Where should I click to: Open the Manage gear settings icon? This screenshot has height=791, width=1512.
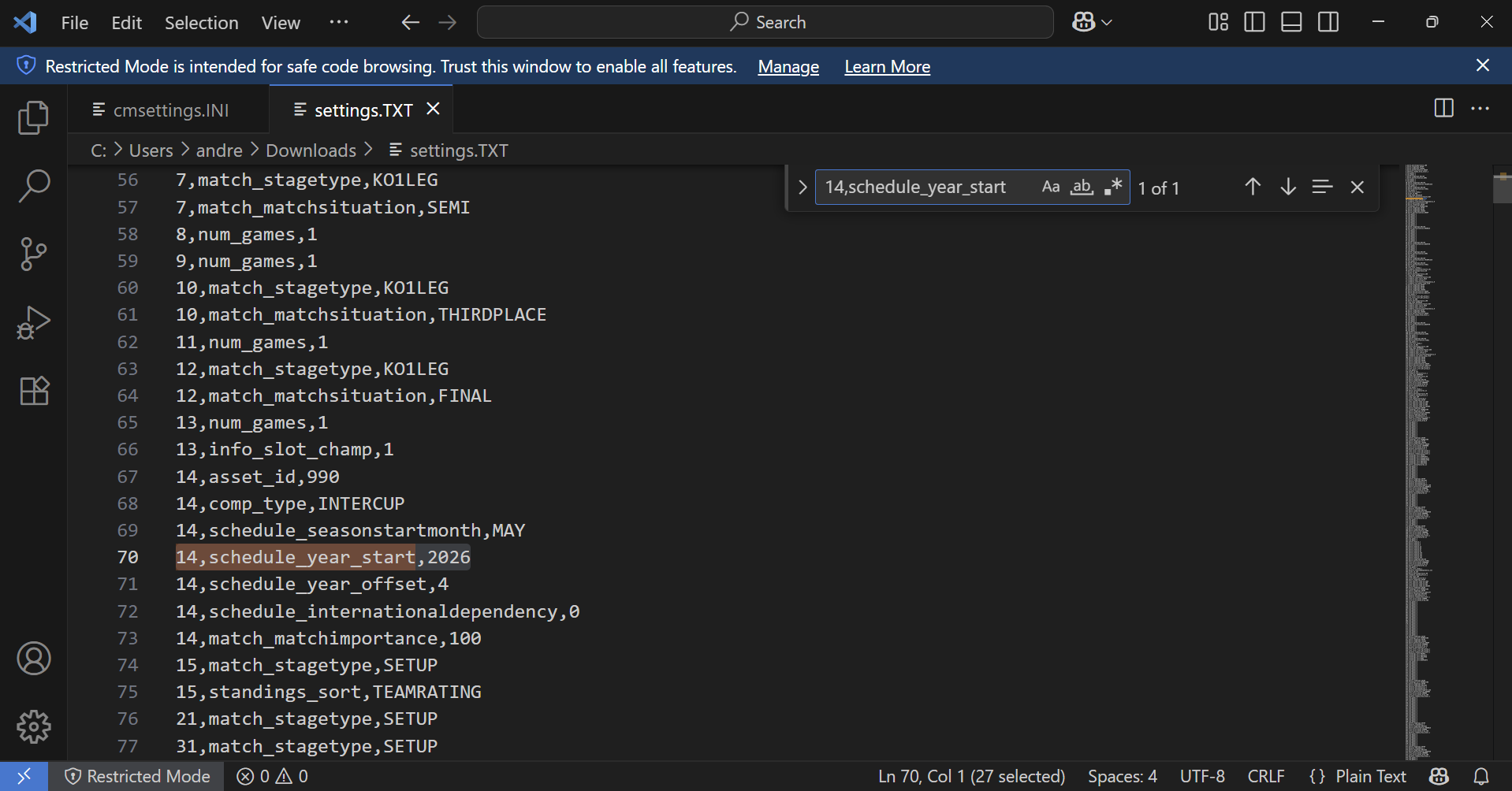pos(33,726)
